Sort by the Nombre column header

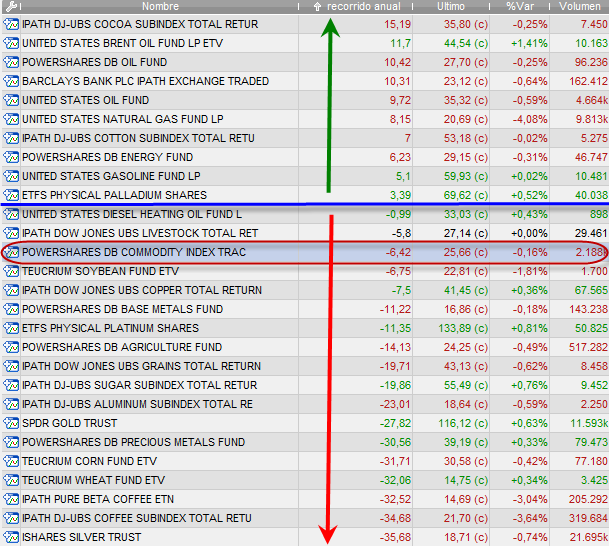click(x=160, y=7)
